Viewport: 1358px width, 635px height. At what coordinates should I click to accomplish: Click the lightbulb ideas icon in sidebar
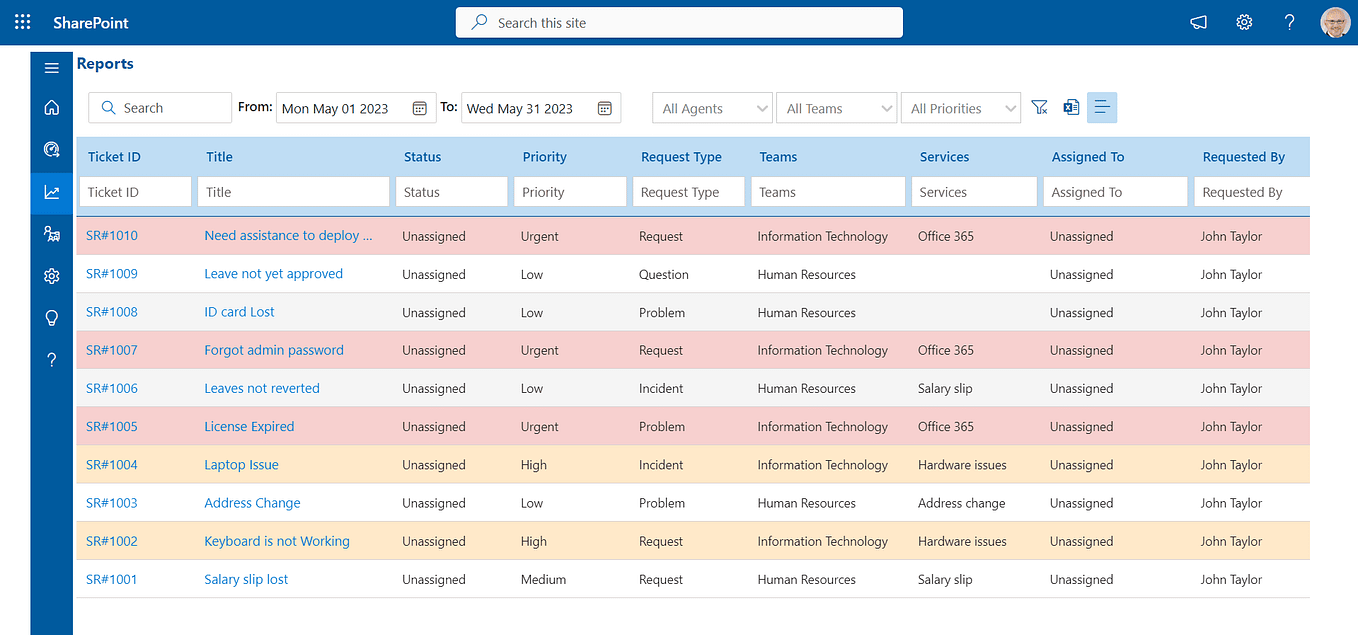[51, 317]
